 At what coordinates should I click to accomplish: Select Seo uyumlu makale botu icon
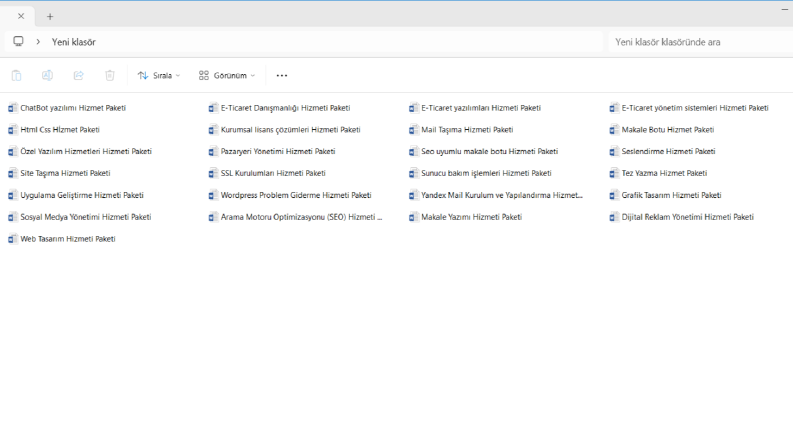tap(414, 151)
